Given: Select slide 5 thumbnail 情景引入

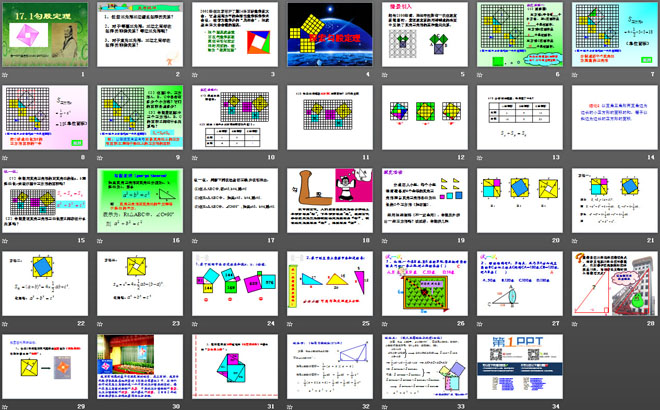Looking at the screenshot, I should pyautogui.click(x=425, y=35).
